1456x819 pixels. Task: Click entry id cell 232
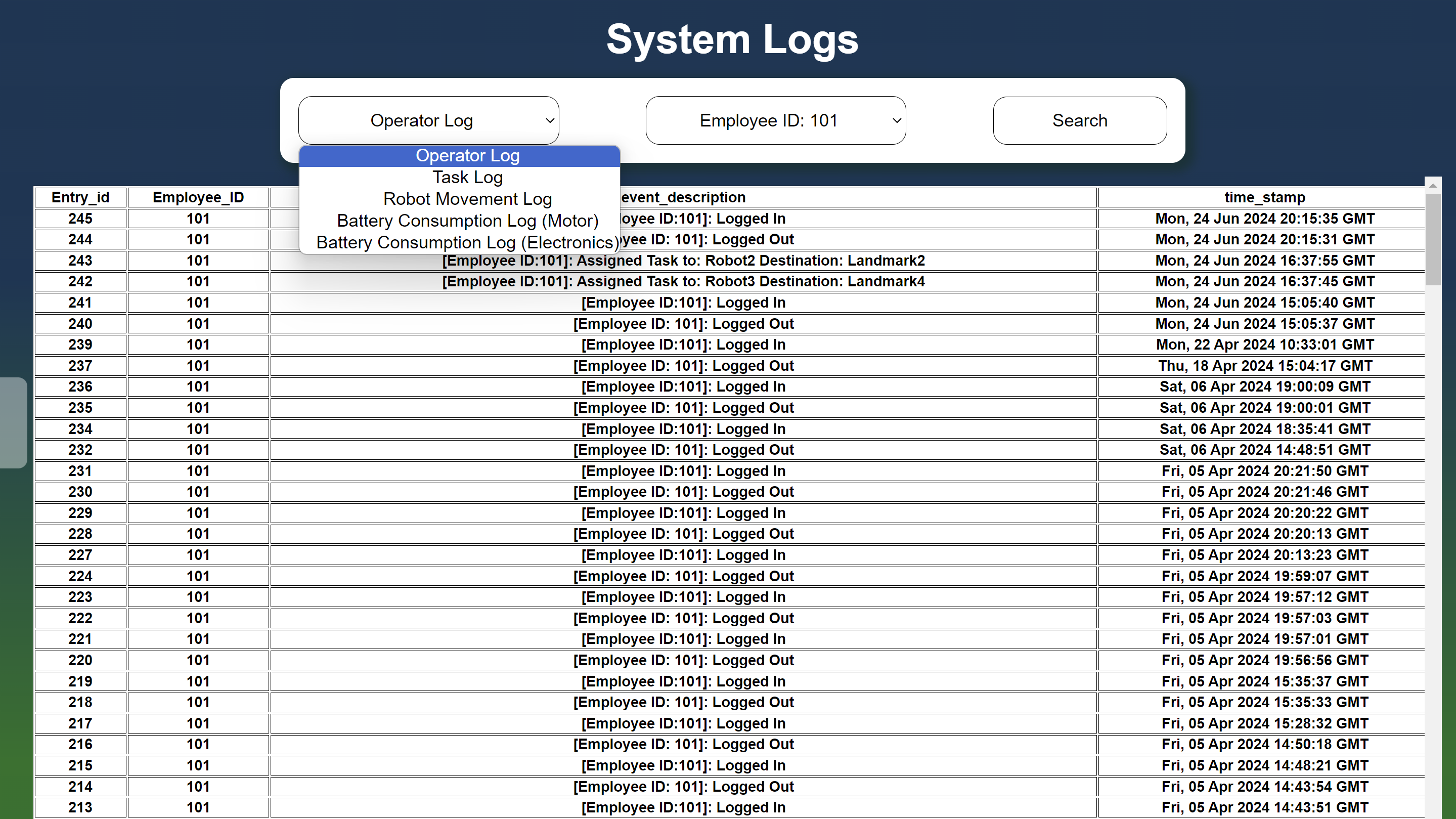(80, 450)
